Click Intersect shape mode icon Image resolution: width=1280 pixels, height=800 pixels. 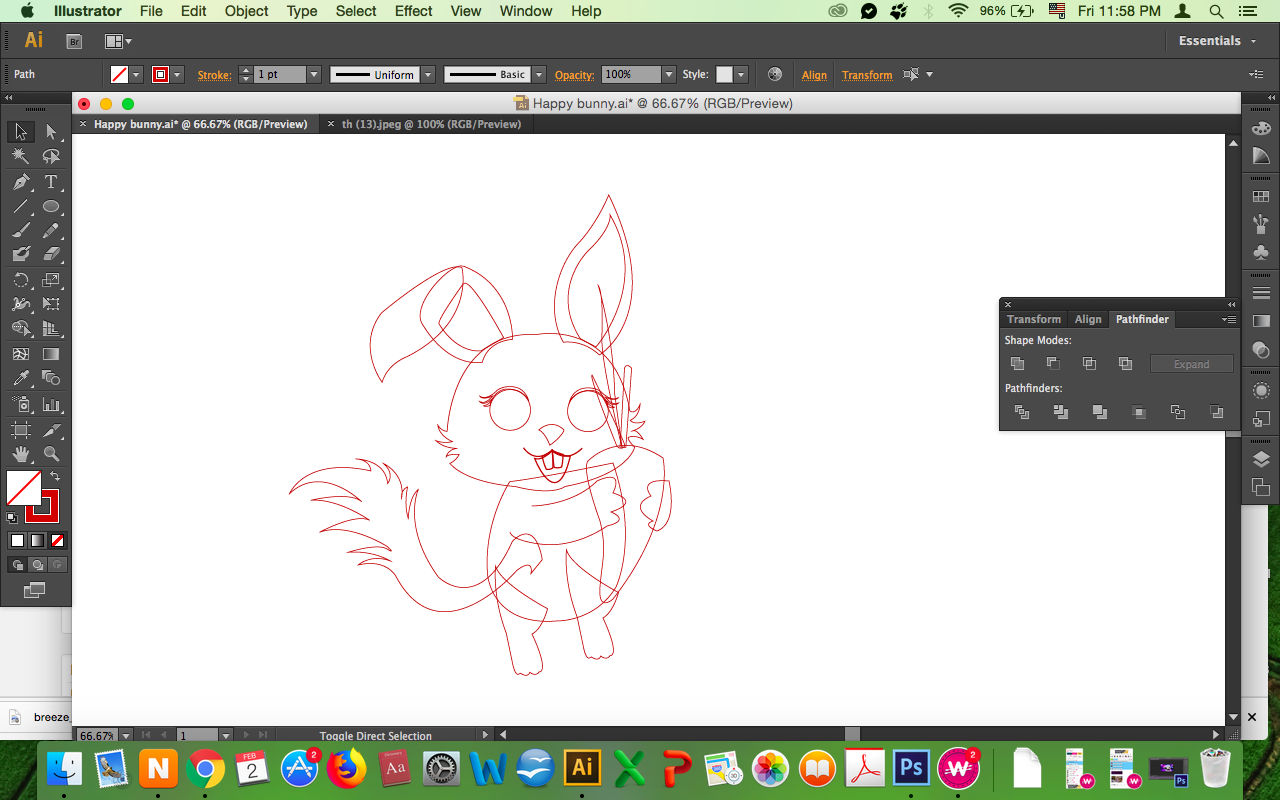pyautogui.click(x=1089, y=364)
